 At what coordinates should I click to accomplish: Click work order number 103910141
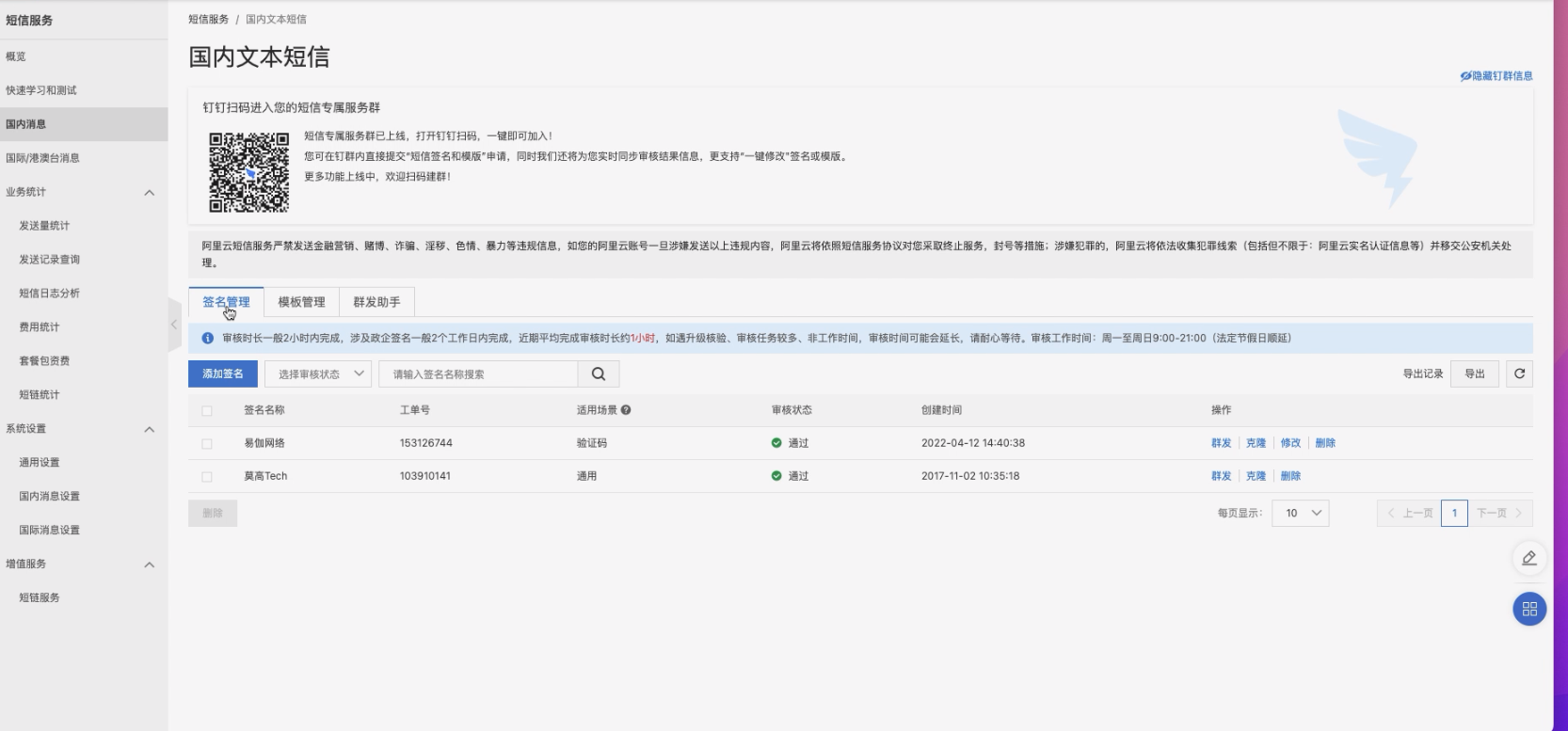[x=424, y=476]
